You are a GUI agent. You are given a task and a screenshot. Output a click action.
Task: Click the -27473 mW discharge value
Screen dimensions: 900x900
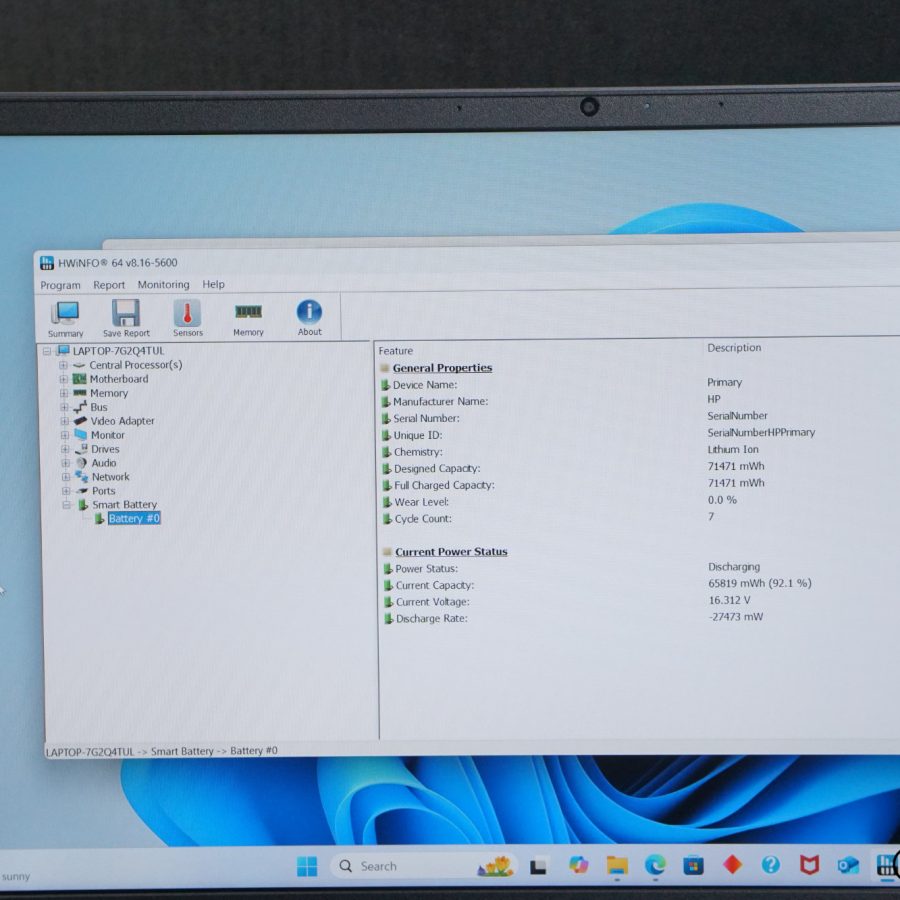click(x=735, y=617)
